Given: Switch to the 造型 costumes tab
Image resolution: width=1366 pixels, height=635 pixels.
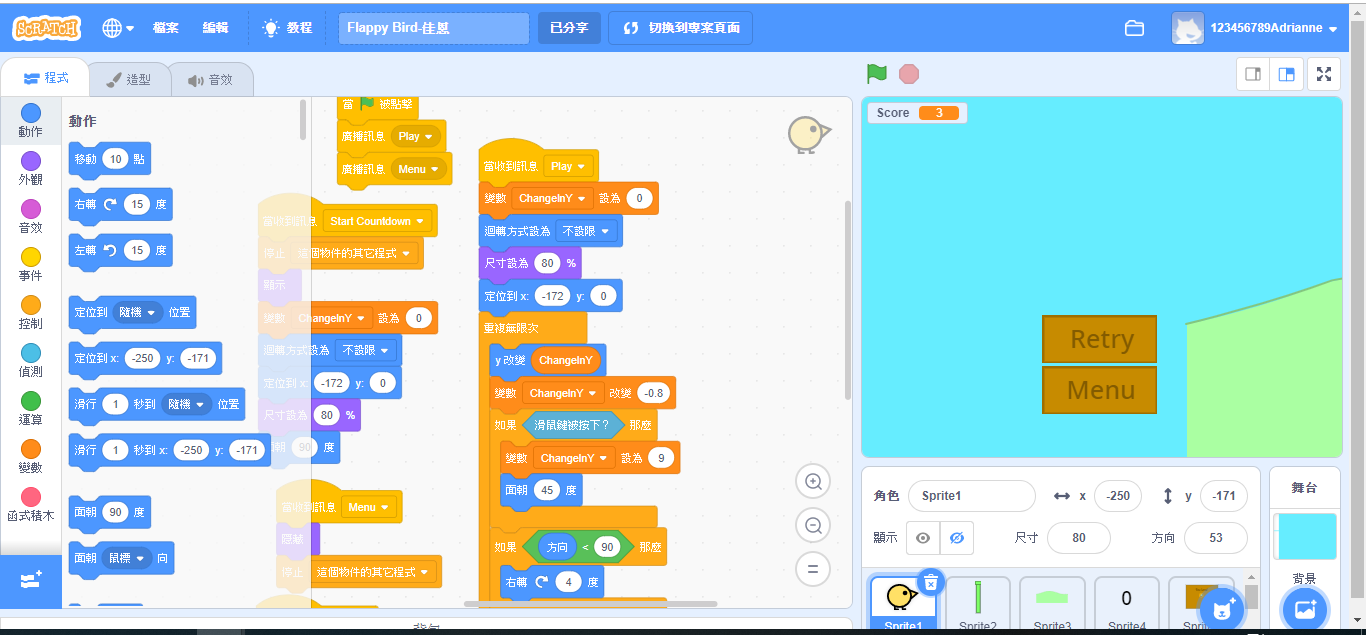Looking at the screenshot, I should tap(128, 79).
